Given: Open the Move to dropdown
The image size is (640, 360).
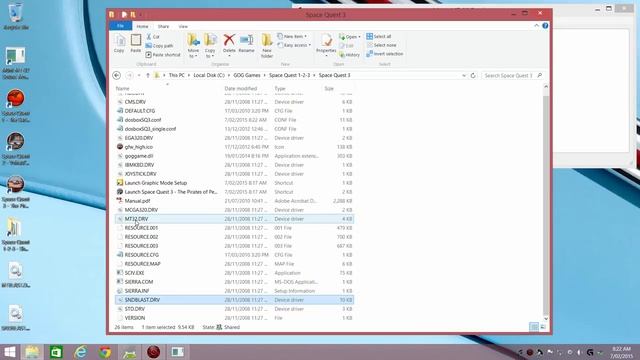Looking at the screenshot, I should pos(193,46).
